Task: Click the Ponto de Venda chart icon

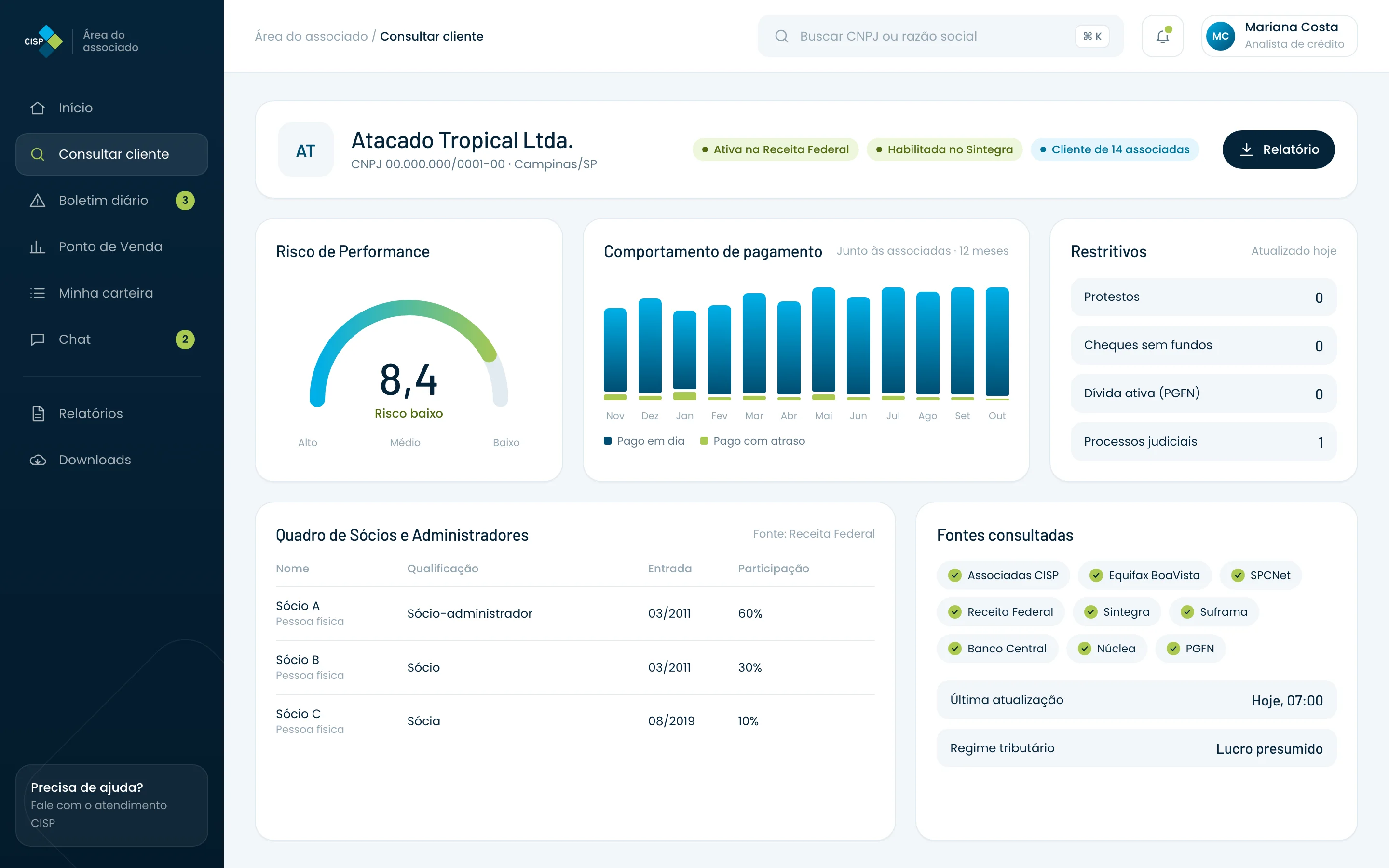Action: pyautogui.click(x=37, y=247)
